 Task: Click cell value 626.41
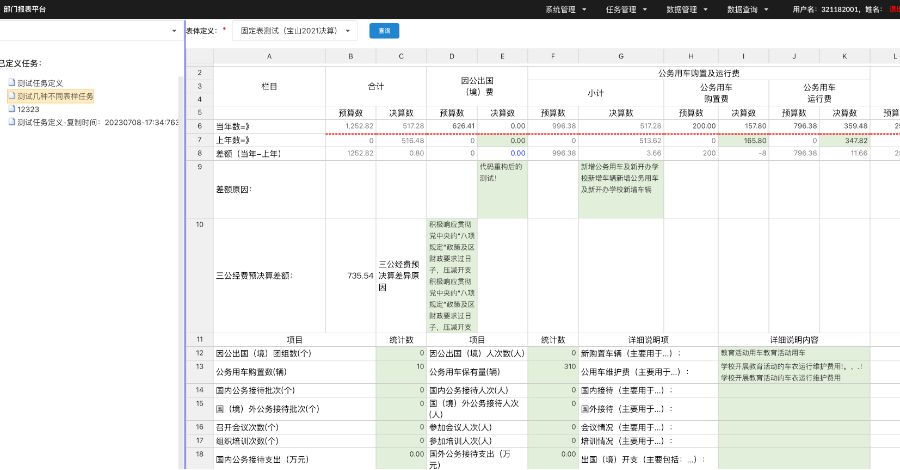pos(452,126)
